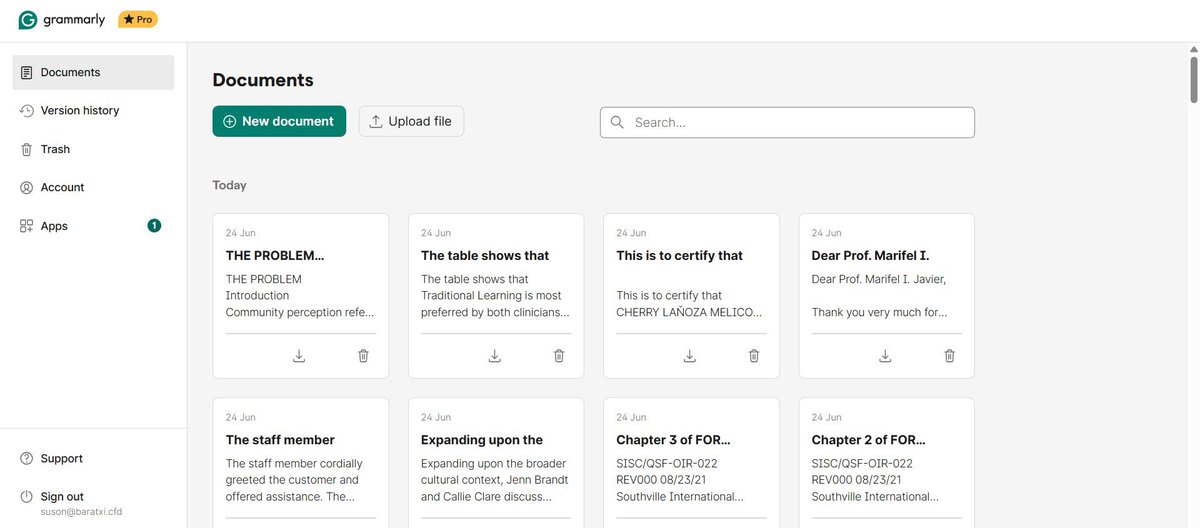1200x528 pixels.
Task: Open 'Chapter 2 of FOR…' document card
Action: coord(887,462)
